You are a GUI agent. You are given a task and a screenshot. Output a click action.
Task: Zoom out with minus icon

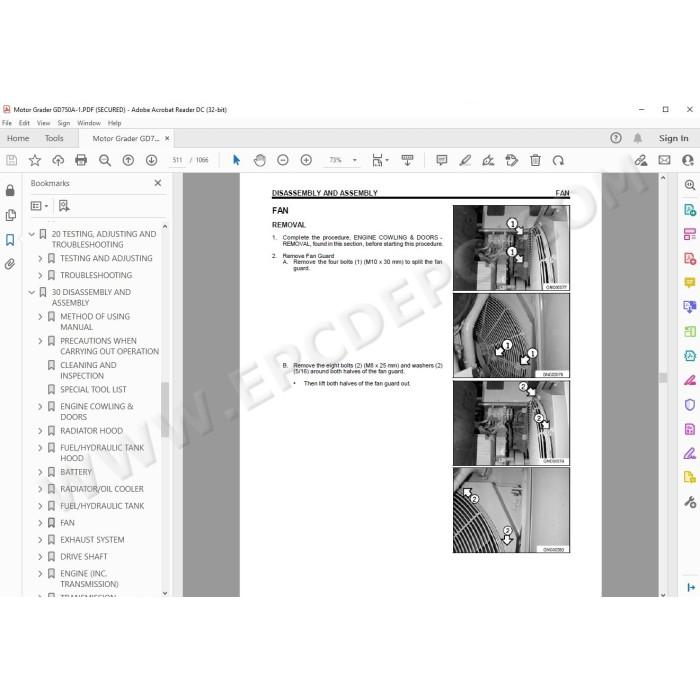[283, 160]
